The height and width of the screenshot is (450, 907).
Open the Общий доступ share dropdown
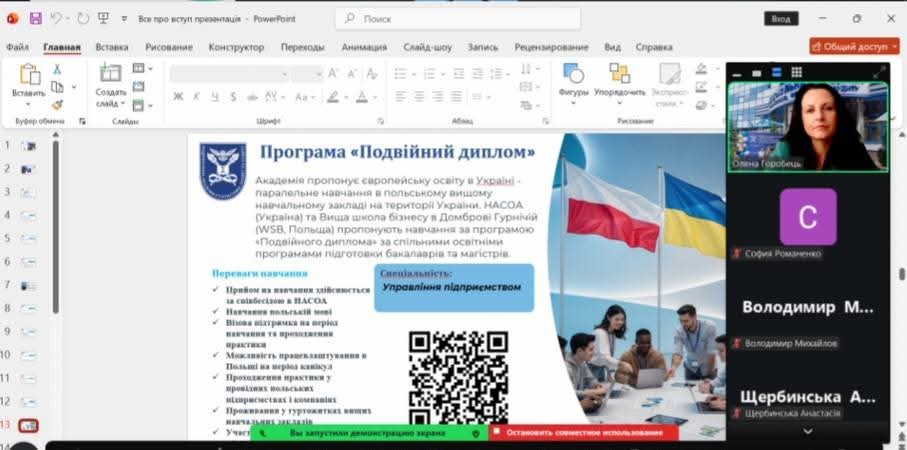coord(853,46)
